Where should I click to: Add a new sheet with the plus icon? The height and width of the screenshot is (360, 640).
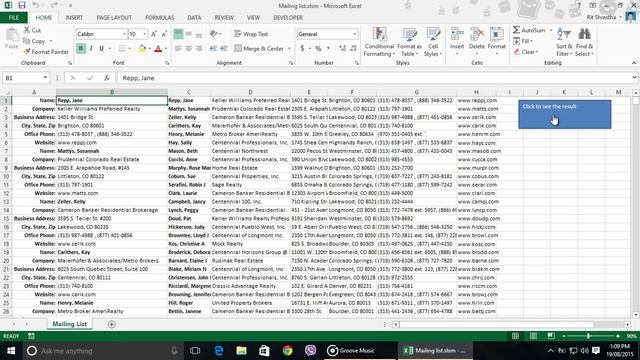coord(111,324)
